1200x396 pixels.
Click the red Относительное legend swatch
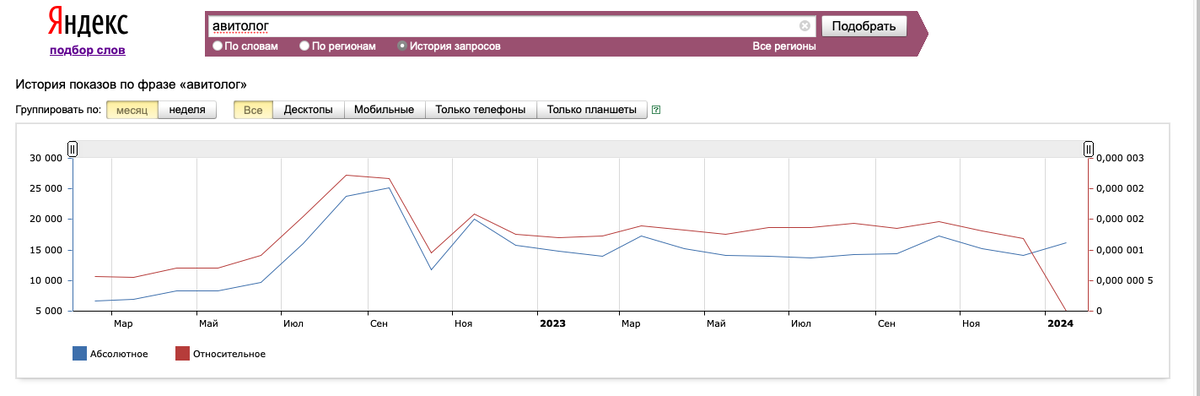[x=182, y=353]
